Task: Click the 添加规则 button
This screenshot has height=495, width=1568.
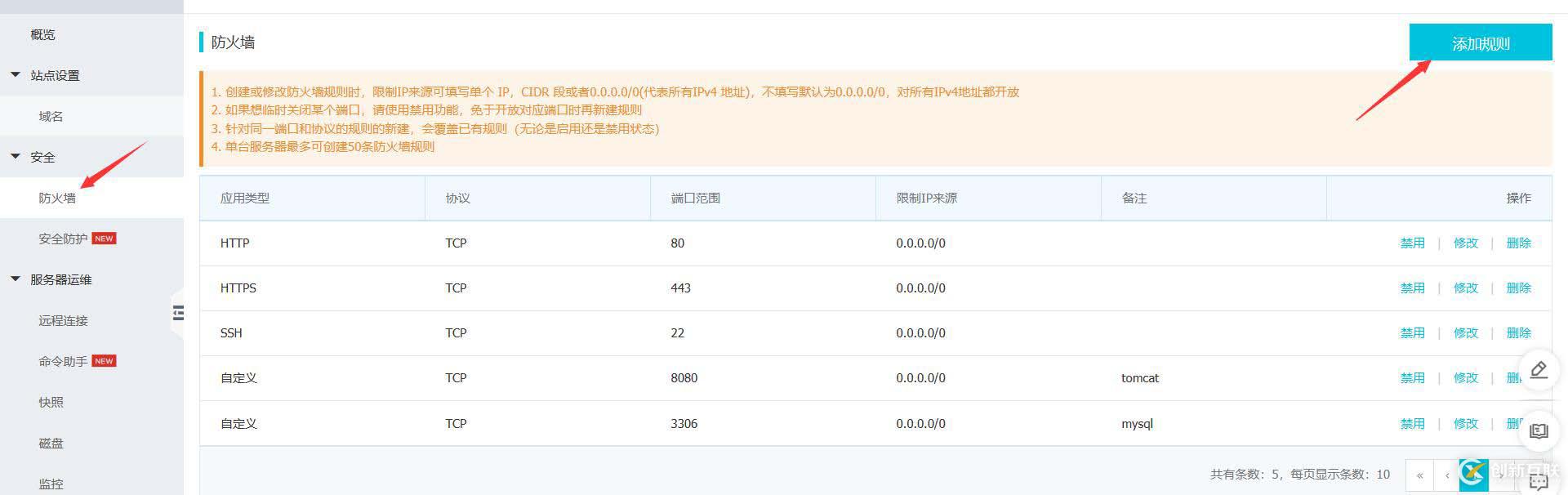Action: point(1480,42)
